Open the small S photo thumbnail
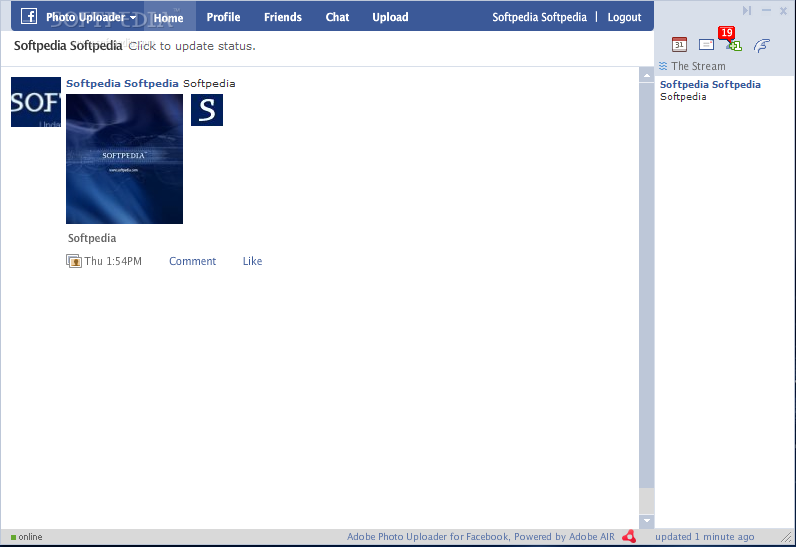Image resolution: width=796 pixels, height=547 pixels. [207, 110]
